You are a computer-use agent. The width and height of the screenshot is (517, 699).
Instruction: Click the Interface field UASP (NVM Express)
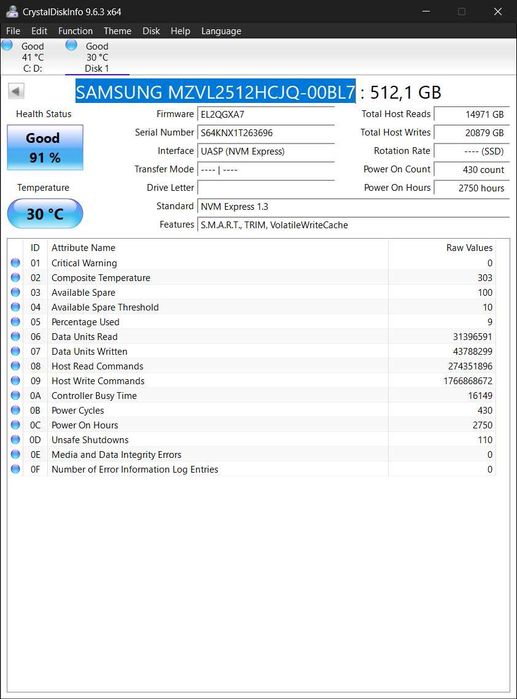pyautogui.click(x=266, y=151)
